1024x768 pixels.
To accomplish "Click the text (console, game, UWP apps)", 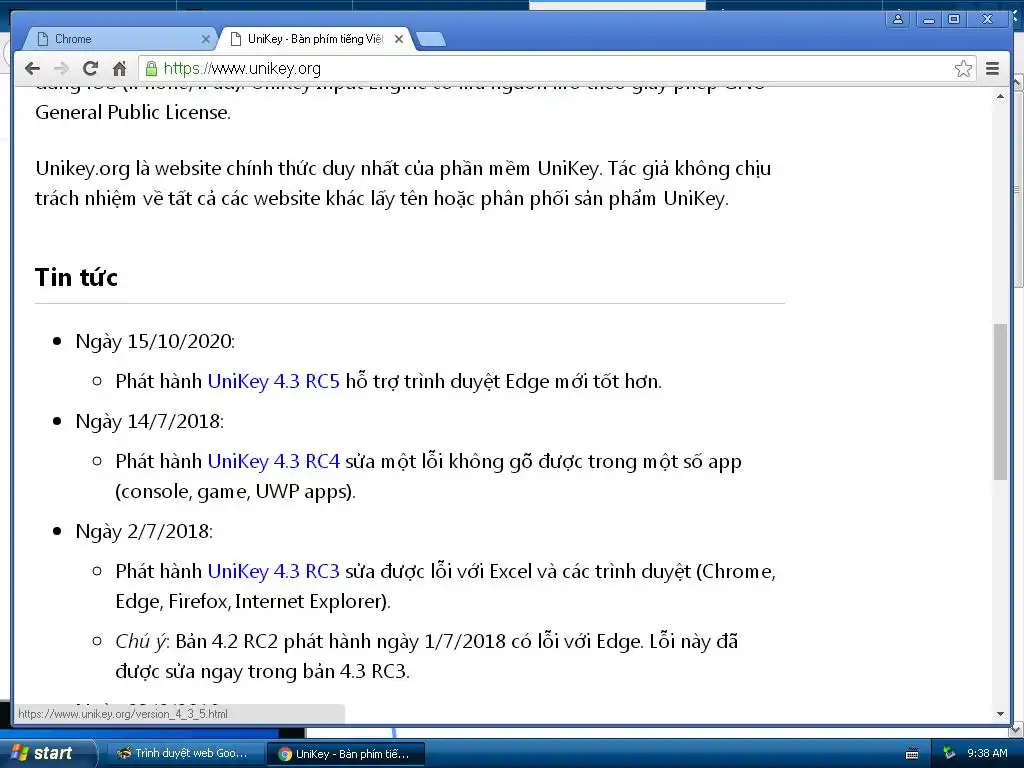I will point(235,492).
